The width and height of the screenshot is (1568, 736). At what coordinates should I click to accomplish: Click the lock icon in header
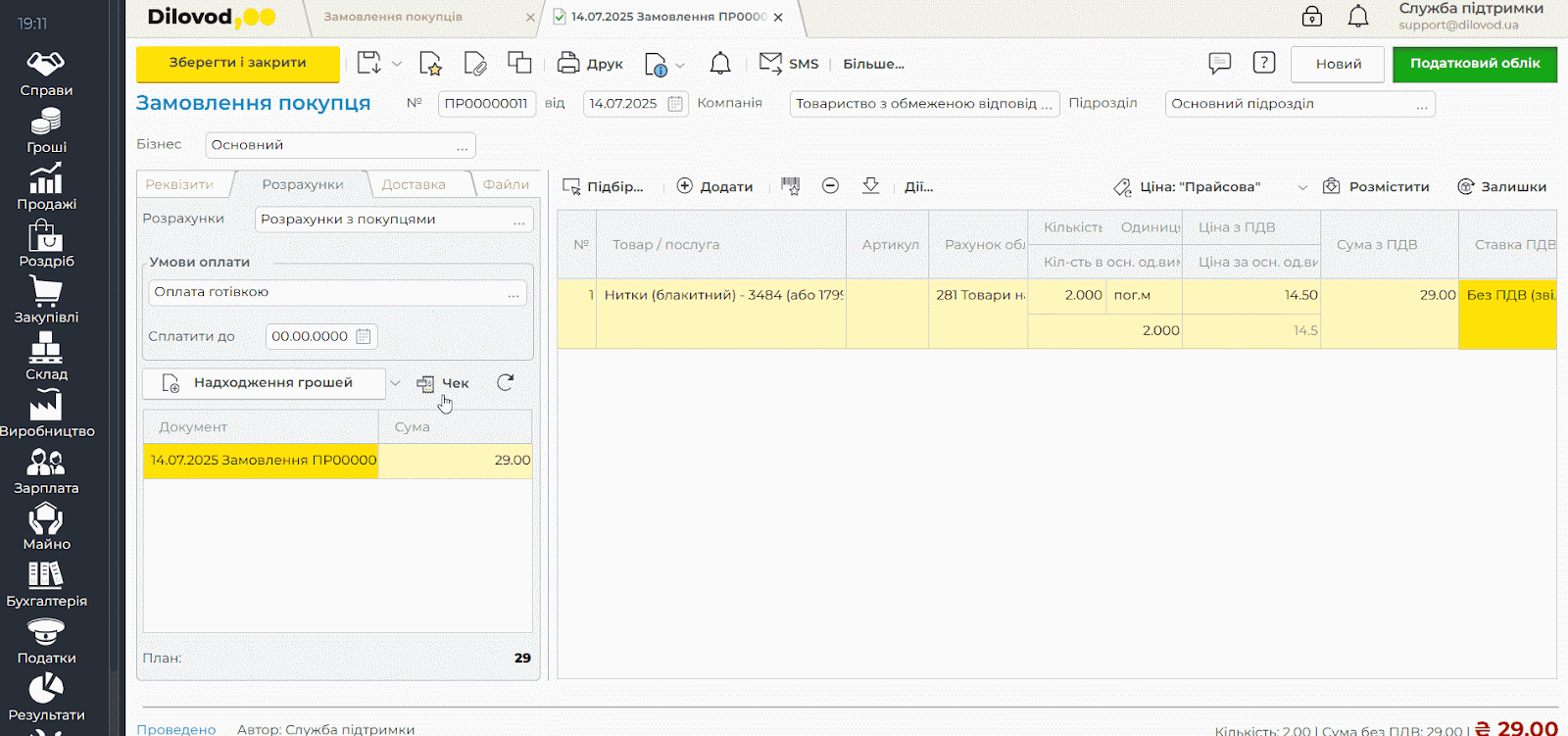1311,17
